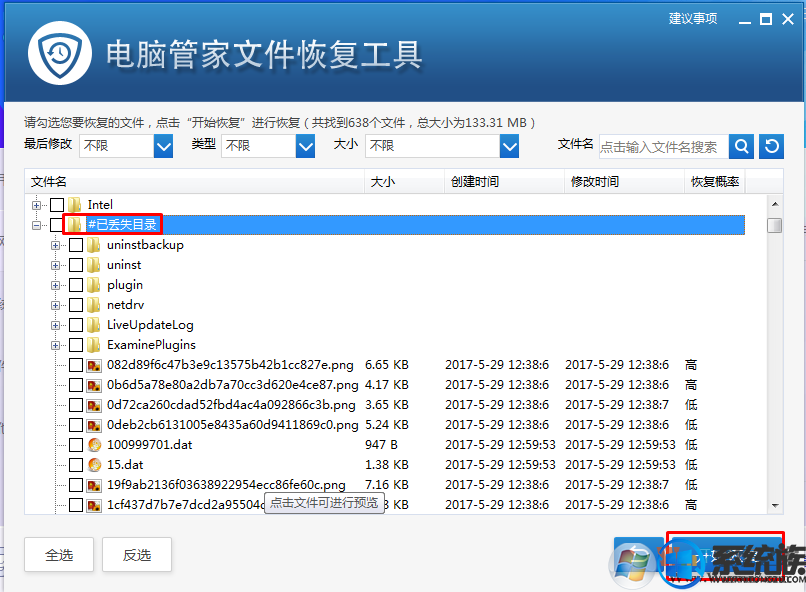Expand the ExaminePlugins folder node

[x=56, y=345]
